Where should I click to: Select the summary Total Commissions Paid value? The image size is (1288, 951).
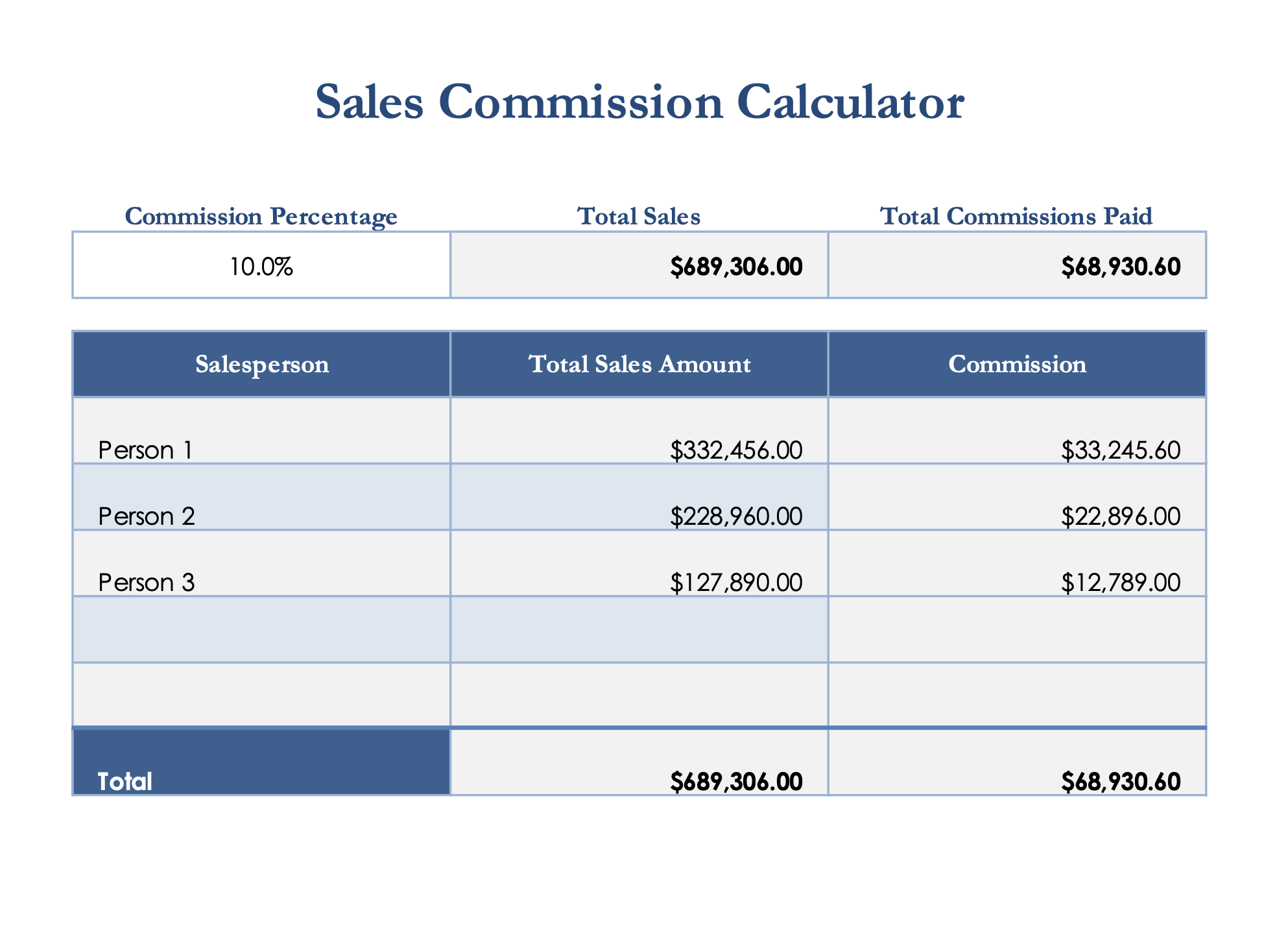point(1121,267)
